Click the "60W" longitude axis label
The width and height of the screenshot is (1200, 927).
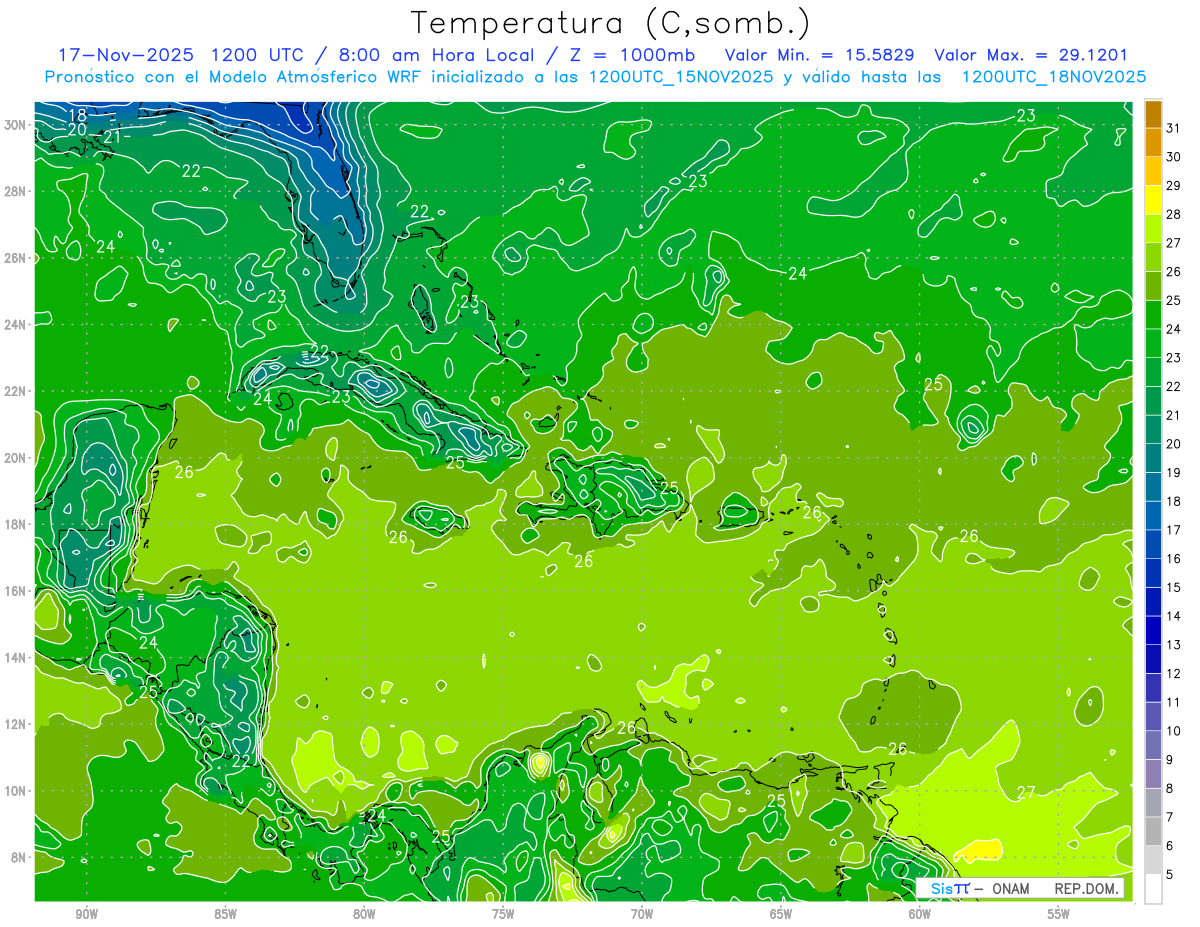[920, 914]
